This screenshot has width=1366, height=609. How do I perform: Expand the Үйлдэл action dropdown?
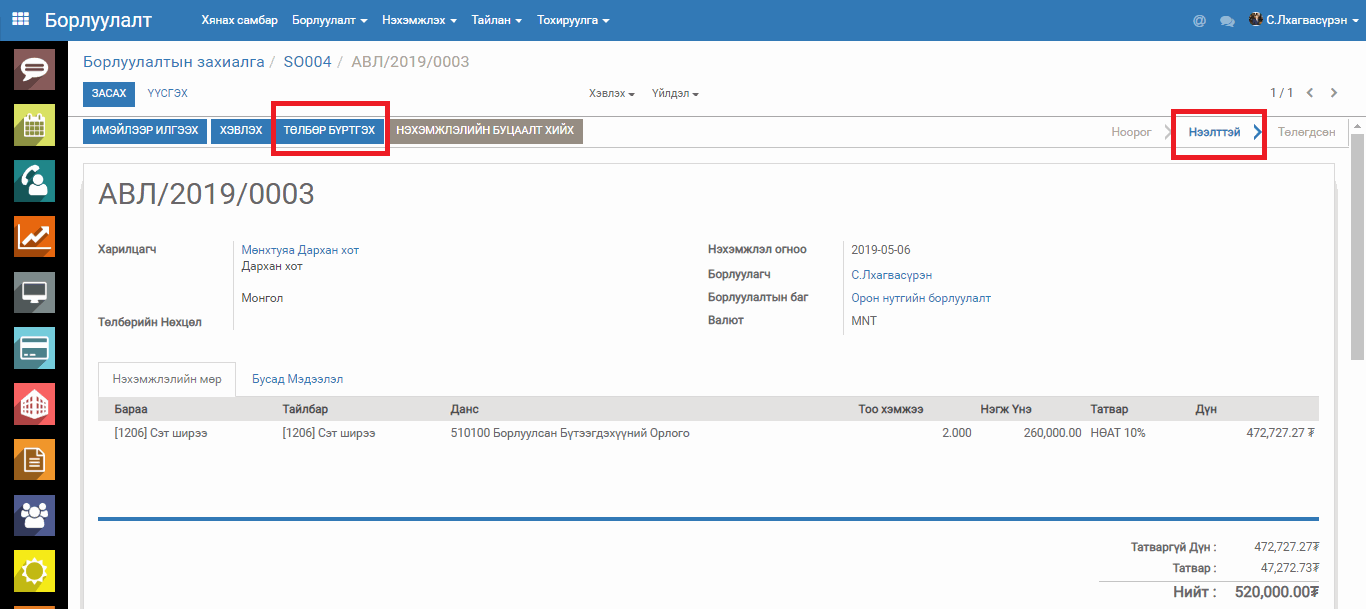675,93
